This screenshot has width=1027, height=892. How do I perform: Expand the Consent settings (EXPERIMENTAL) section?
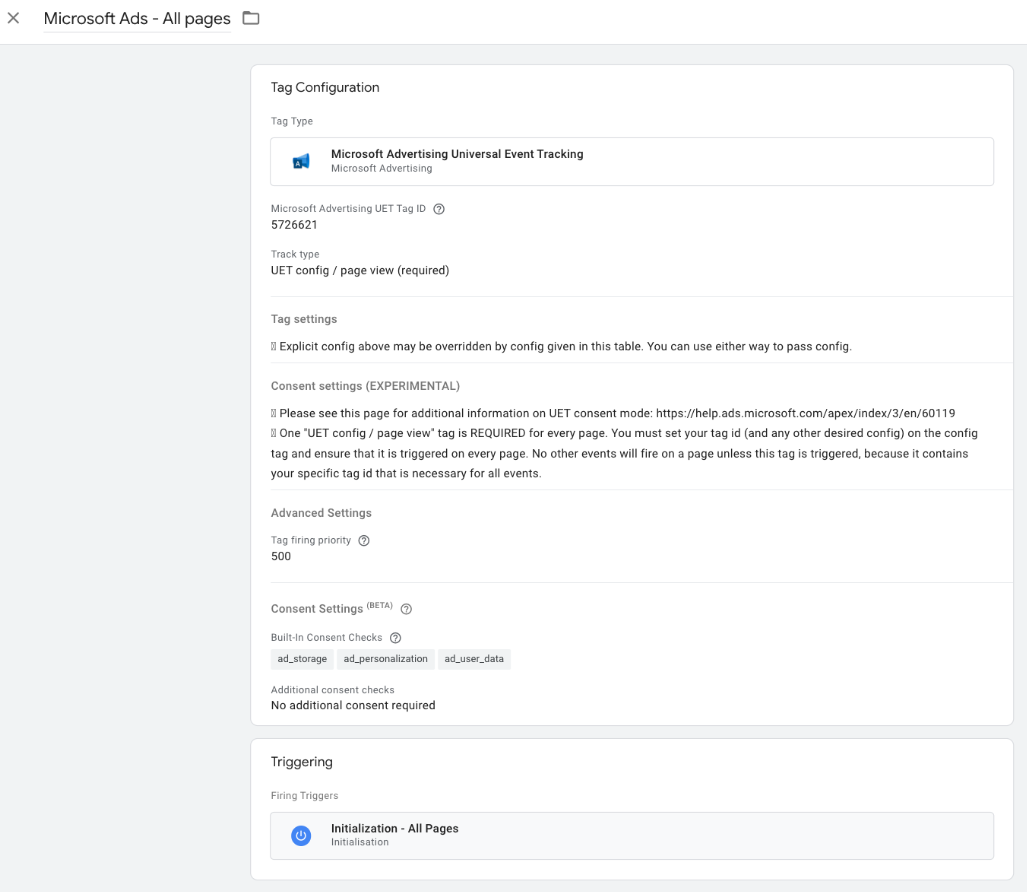point(365,386)
